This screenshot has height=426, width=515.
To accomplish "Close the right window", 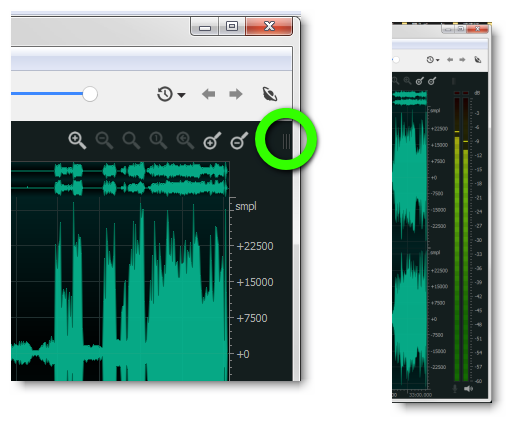I will click(477, 29).
